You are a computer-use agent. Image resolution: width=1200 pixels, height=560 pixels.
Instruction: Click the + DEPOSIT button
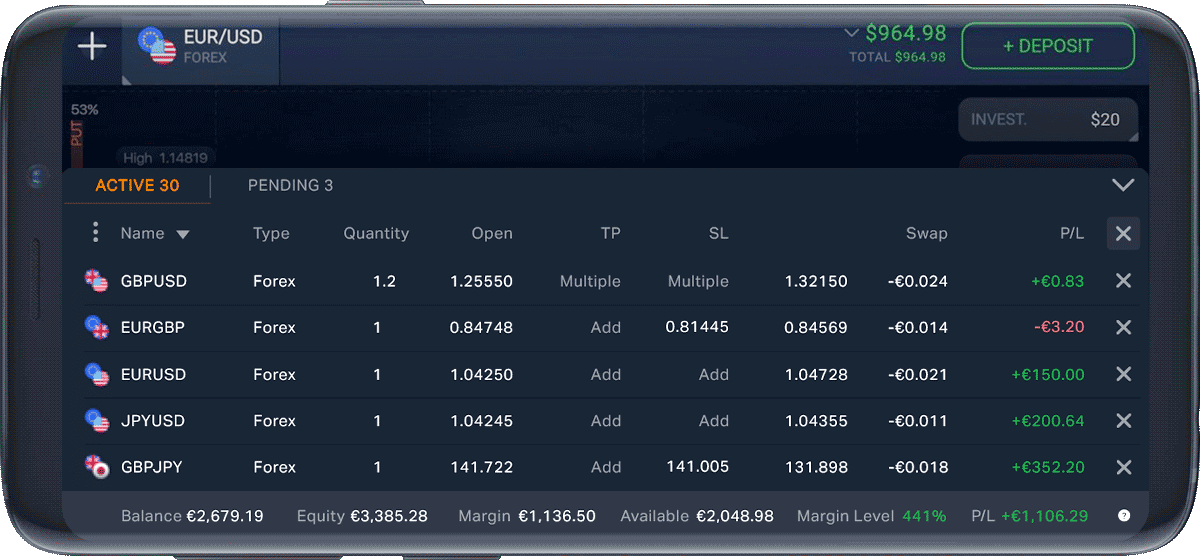coord(1048,46)
